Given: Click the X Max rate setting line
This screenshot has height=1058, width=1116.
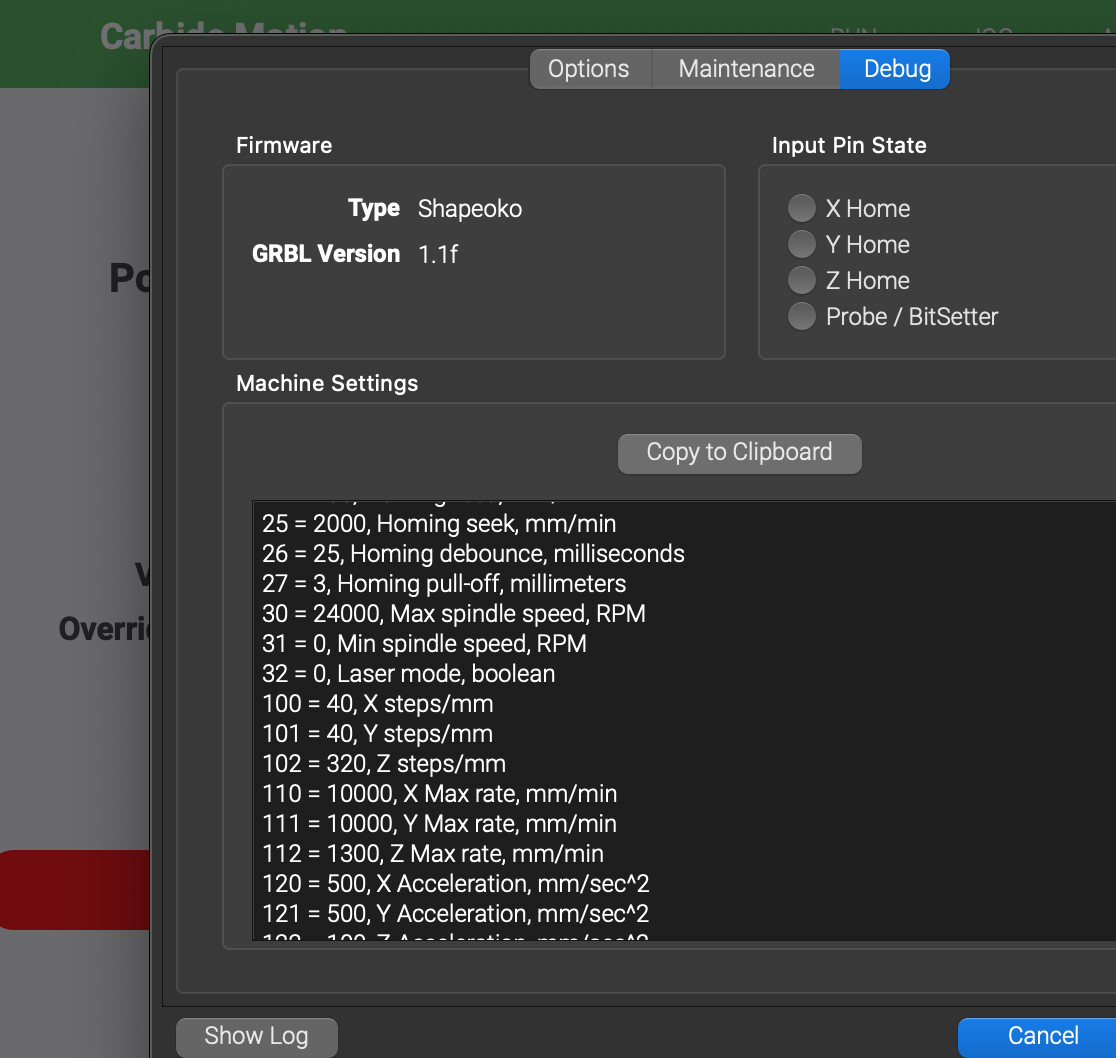Looking at the screenshot, I should 439,794.
